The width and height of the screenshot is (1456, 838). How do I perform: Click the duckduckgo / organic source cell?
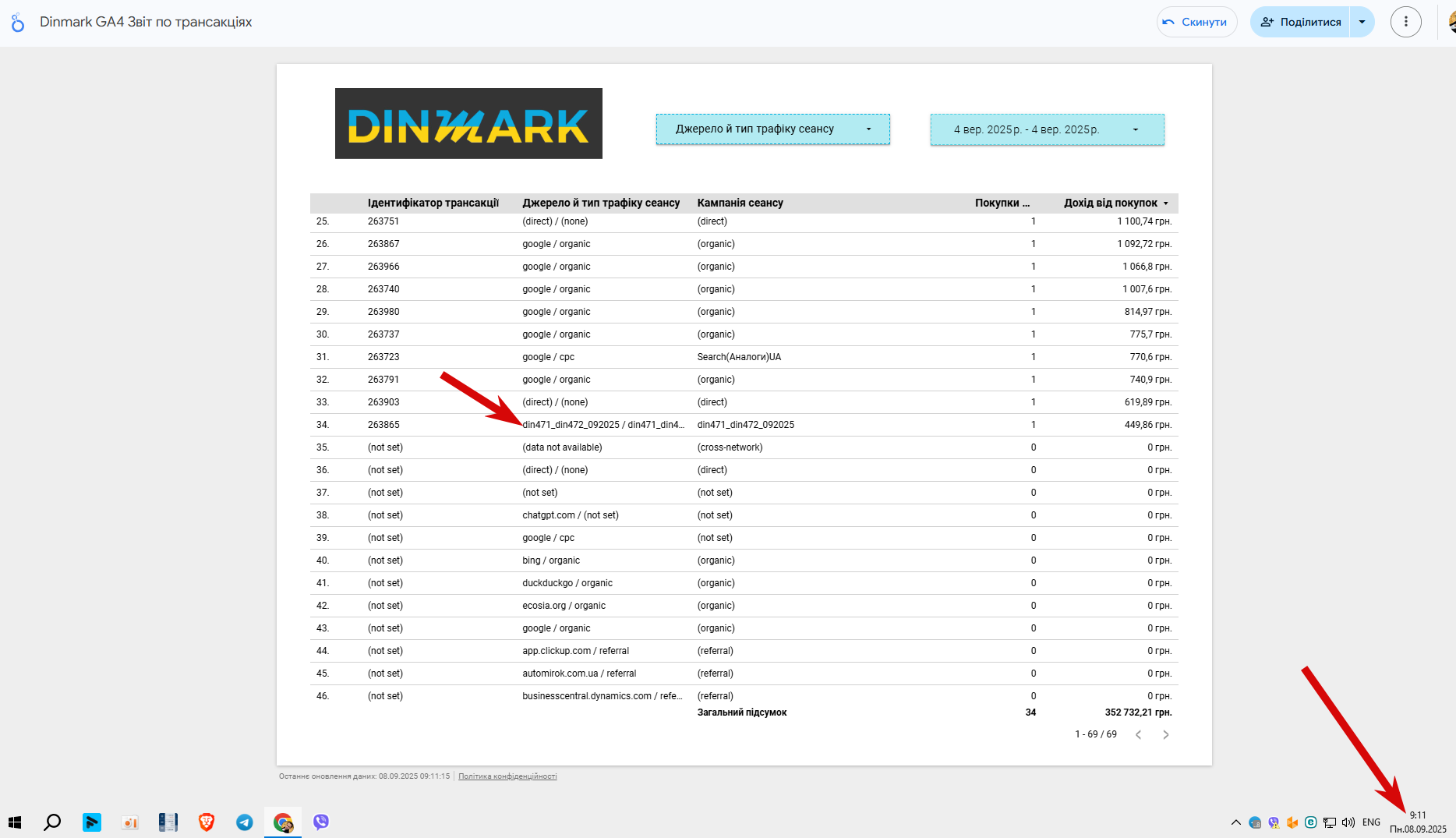tap(567, 583)
